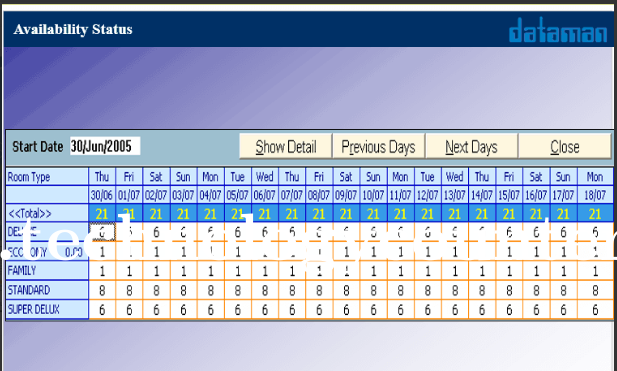Image resolution: width=617 pixels, height=371 pixels.
Task: Select the focused DELUXE cell for 30/06
Action: (x=102, y=232)
